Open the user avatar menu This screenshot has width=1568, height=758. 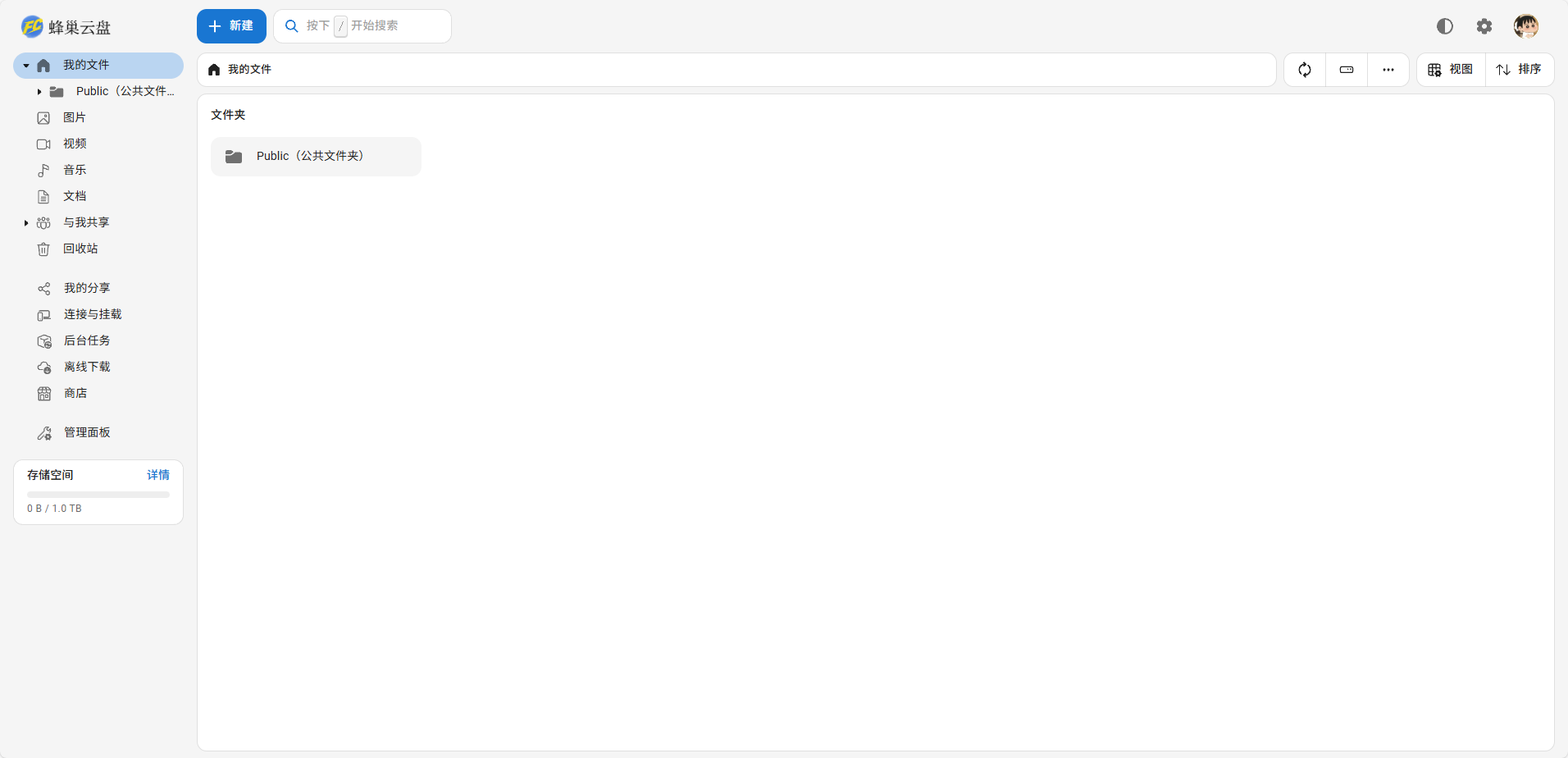pos(1526,26)
